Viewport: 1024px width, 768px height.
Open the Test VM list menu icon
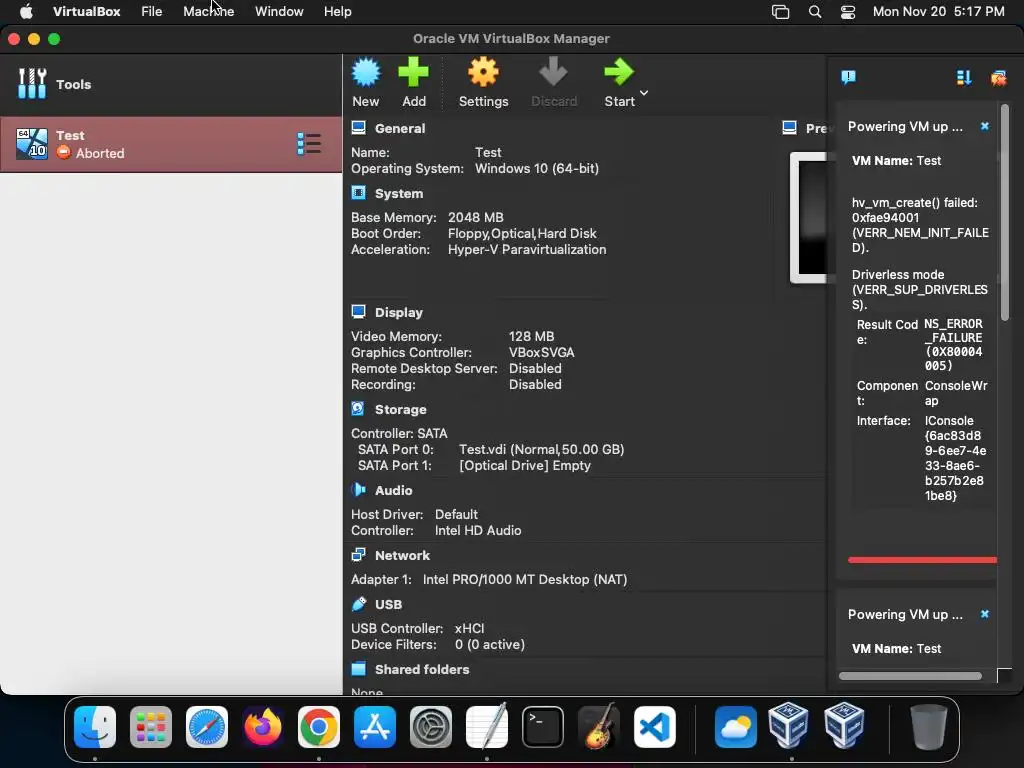pos(309,144)
